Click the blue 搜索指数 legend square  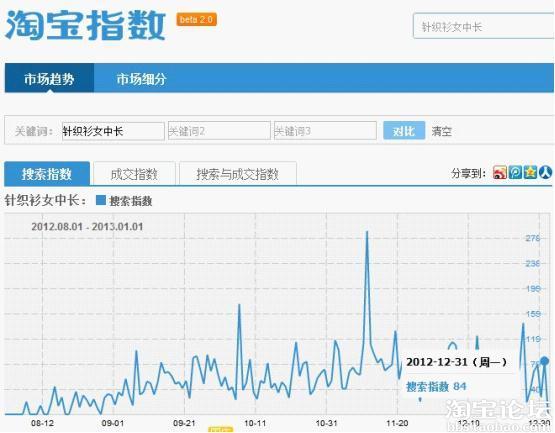(101, 200)
